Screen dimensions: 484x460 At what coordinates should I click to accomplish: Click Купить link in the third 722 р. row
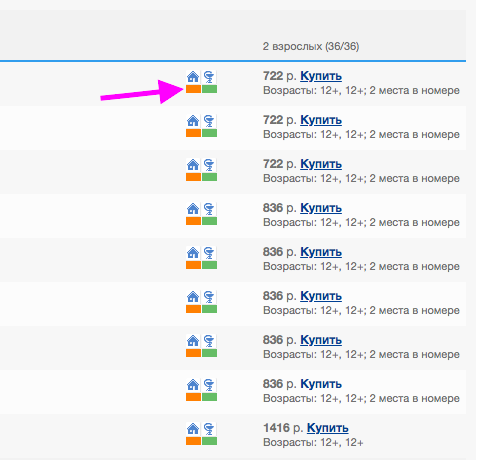[321, 164]
